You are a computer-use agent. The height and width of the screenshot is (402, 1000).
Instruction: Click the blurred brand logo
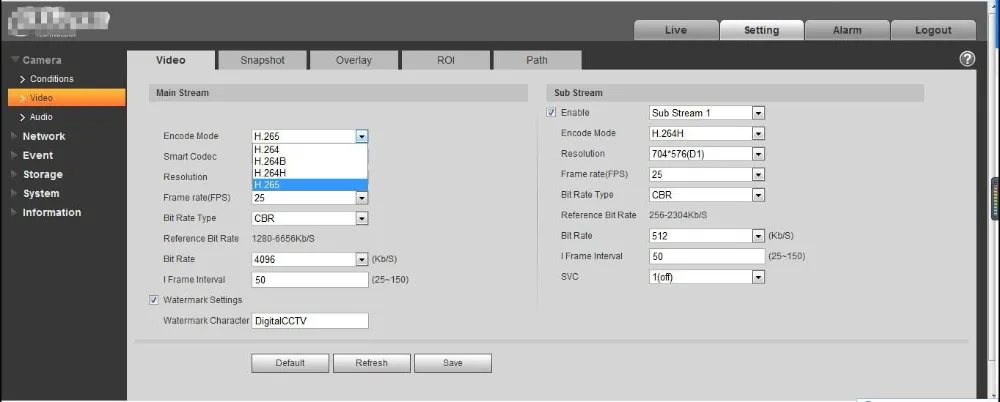pyautogui.click(x=59, y=24)
